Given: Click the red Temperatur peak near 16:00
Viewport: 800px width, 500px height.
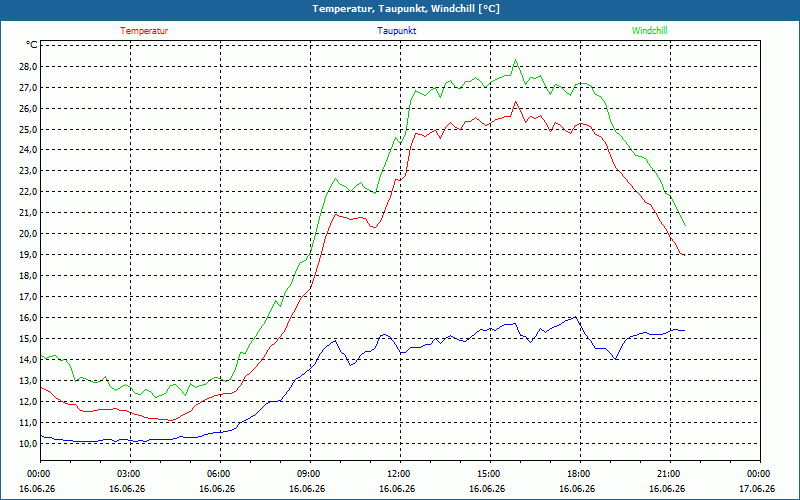Looking at the screenshot, I should 515,102.
